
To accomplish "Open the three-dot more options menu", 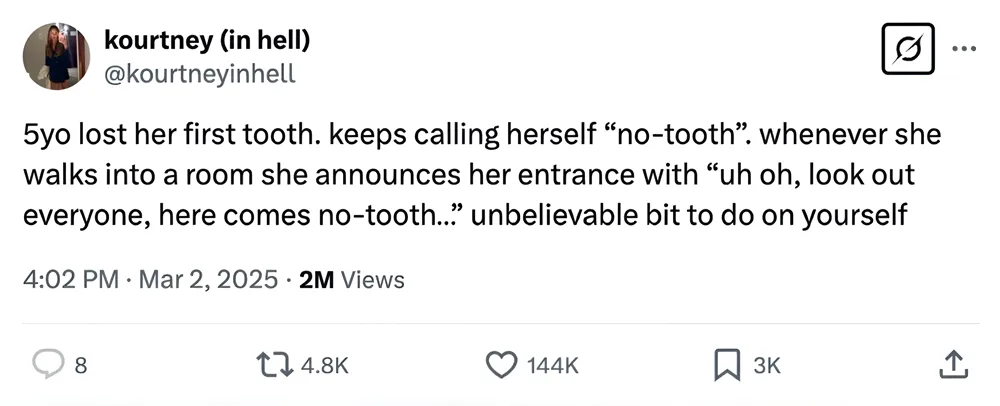I will (964, 48).
